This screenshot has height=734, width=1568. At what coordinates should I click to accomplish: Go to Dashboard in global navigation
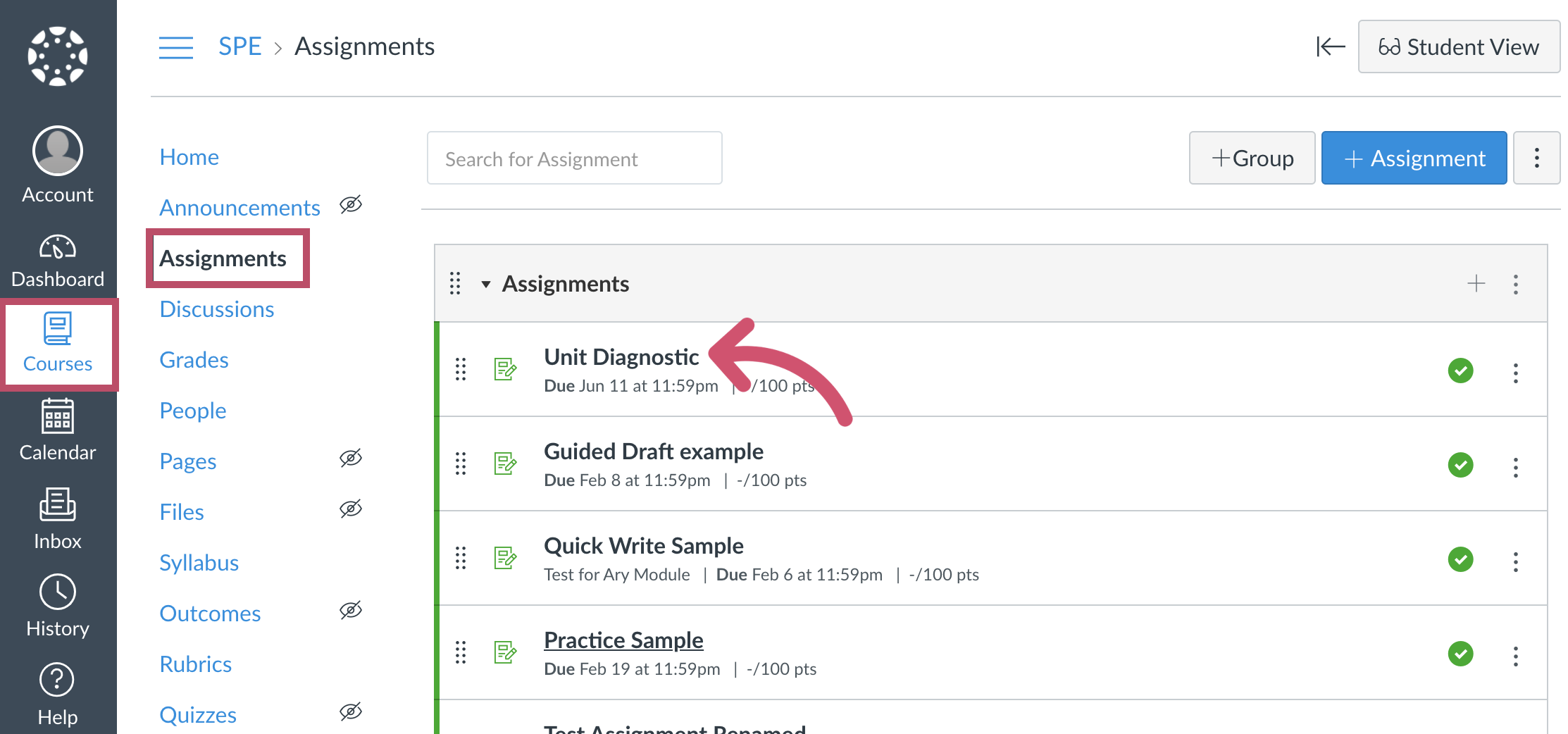coord(58,261)
